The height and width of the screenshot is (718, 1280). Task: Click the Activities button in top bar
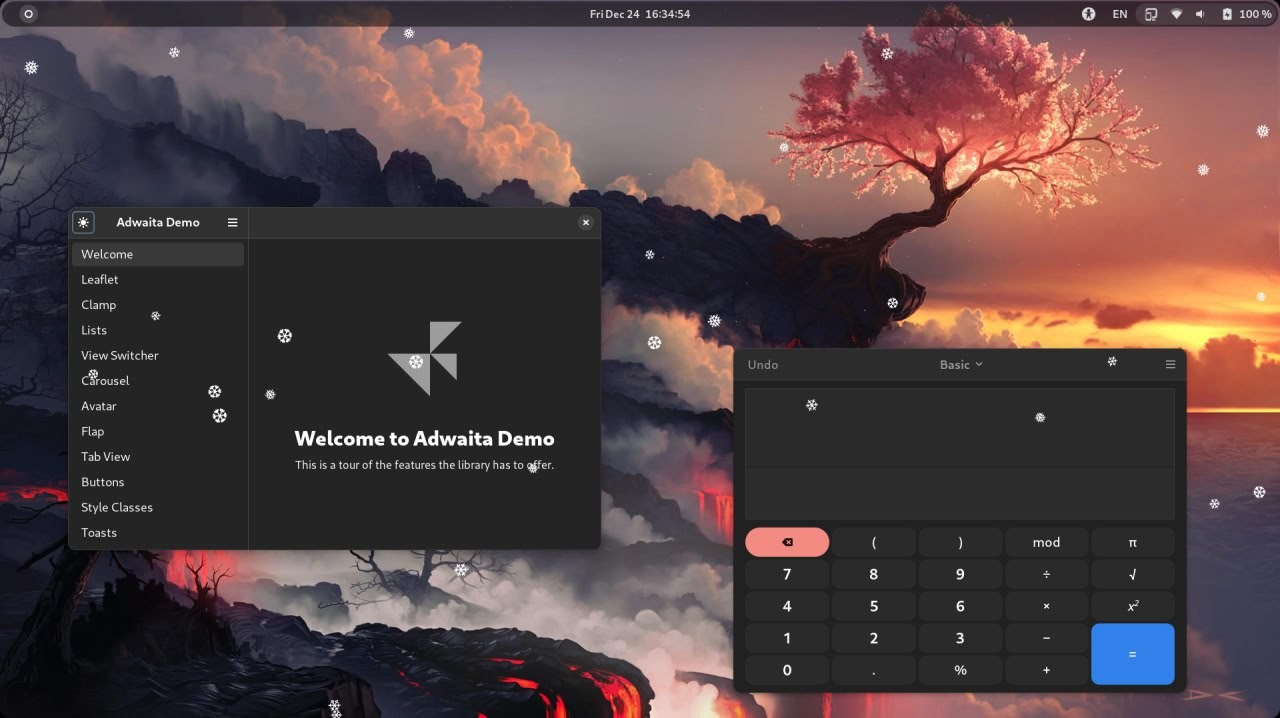coord(28,14)
